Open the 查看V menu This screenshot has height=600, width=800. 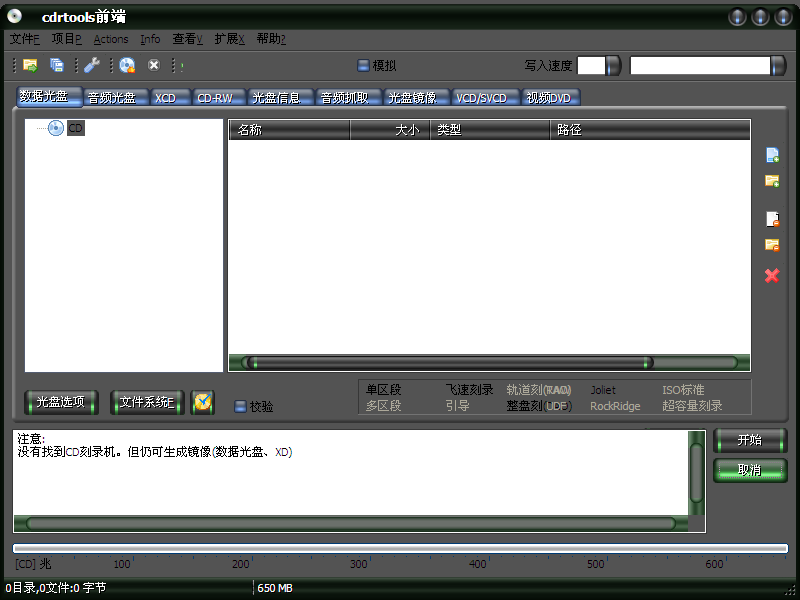tap(187, 39)
